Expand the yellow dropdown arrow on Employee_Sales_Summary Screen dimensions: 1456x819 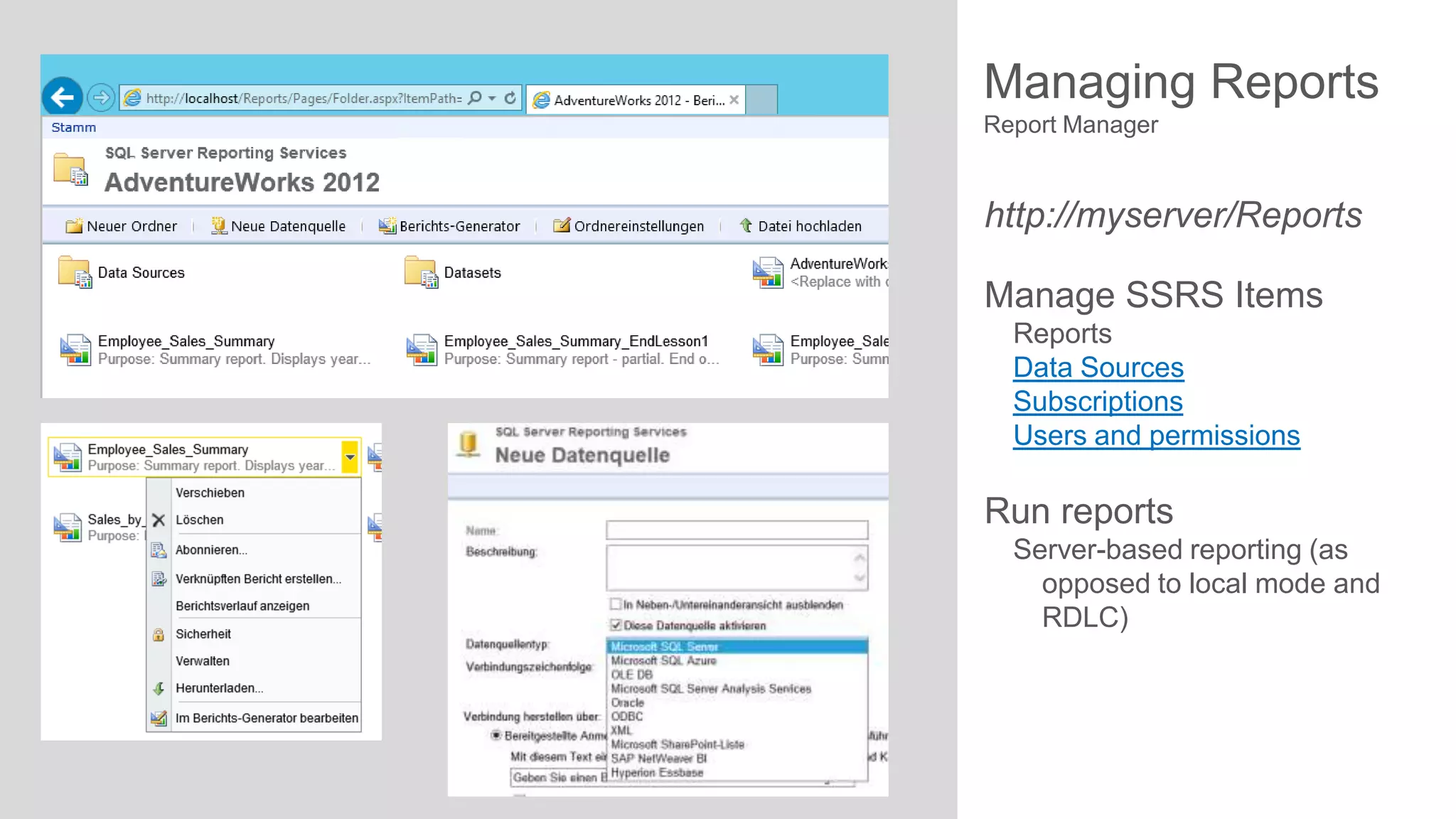tap(350, 457)
